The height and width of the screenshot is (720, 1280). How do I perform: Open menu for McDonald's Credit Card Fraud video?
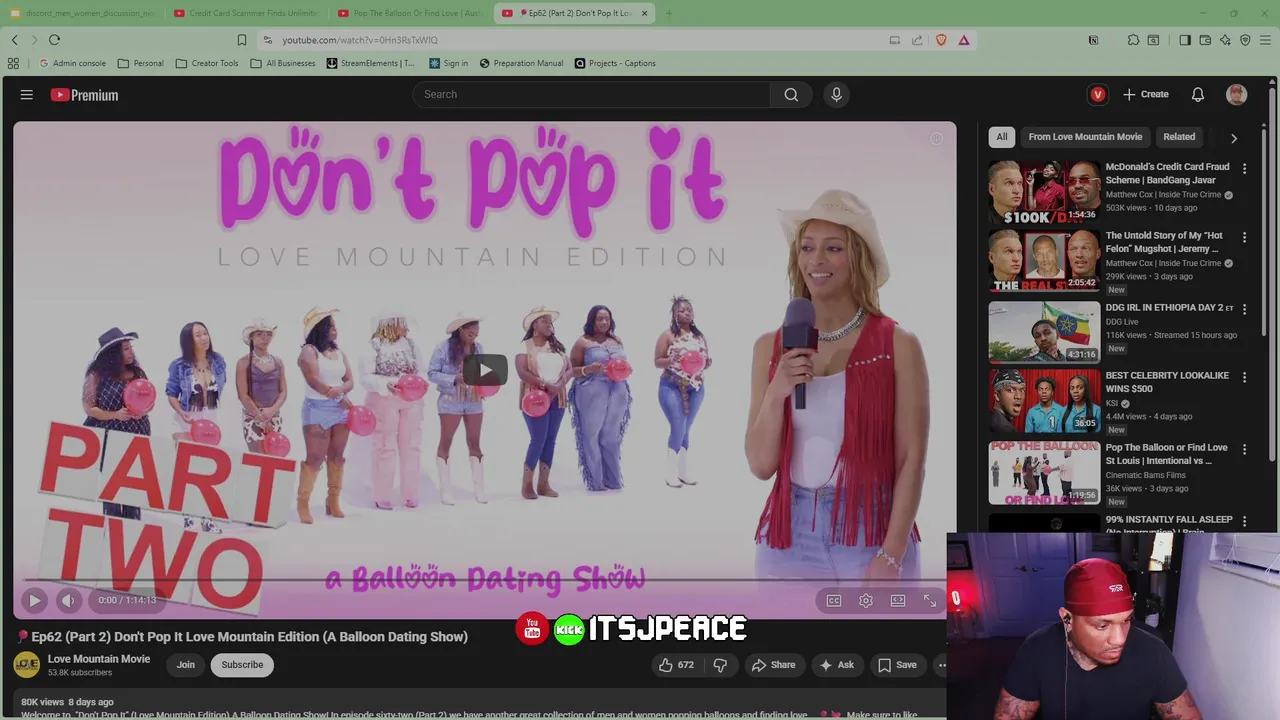pyautogui.click(x=1244, y=169)
